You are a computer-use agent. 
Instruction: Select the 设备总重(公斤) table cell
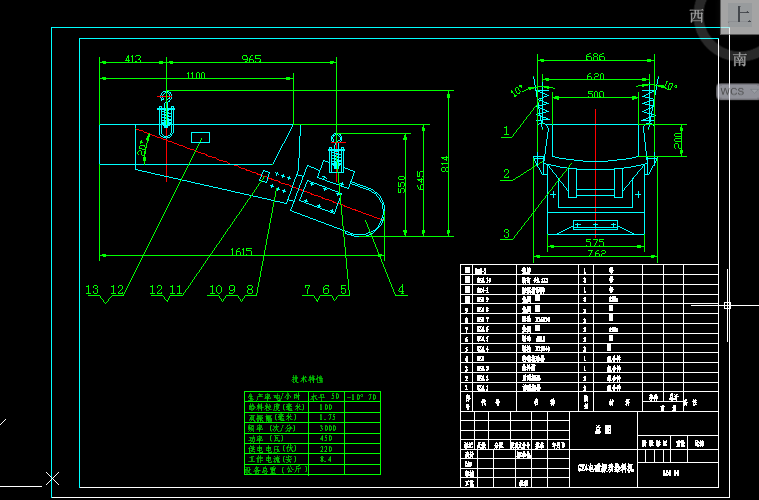click(276, 470)
